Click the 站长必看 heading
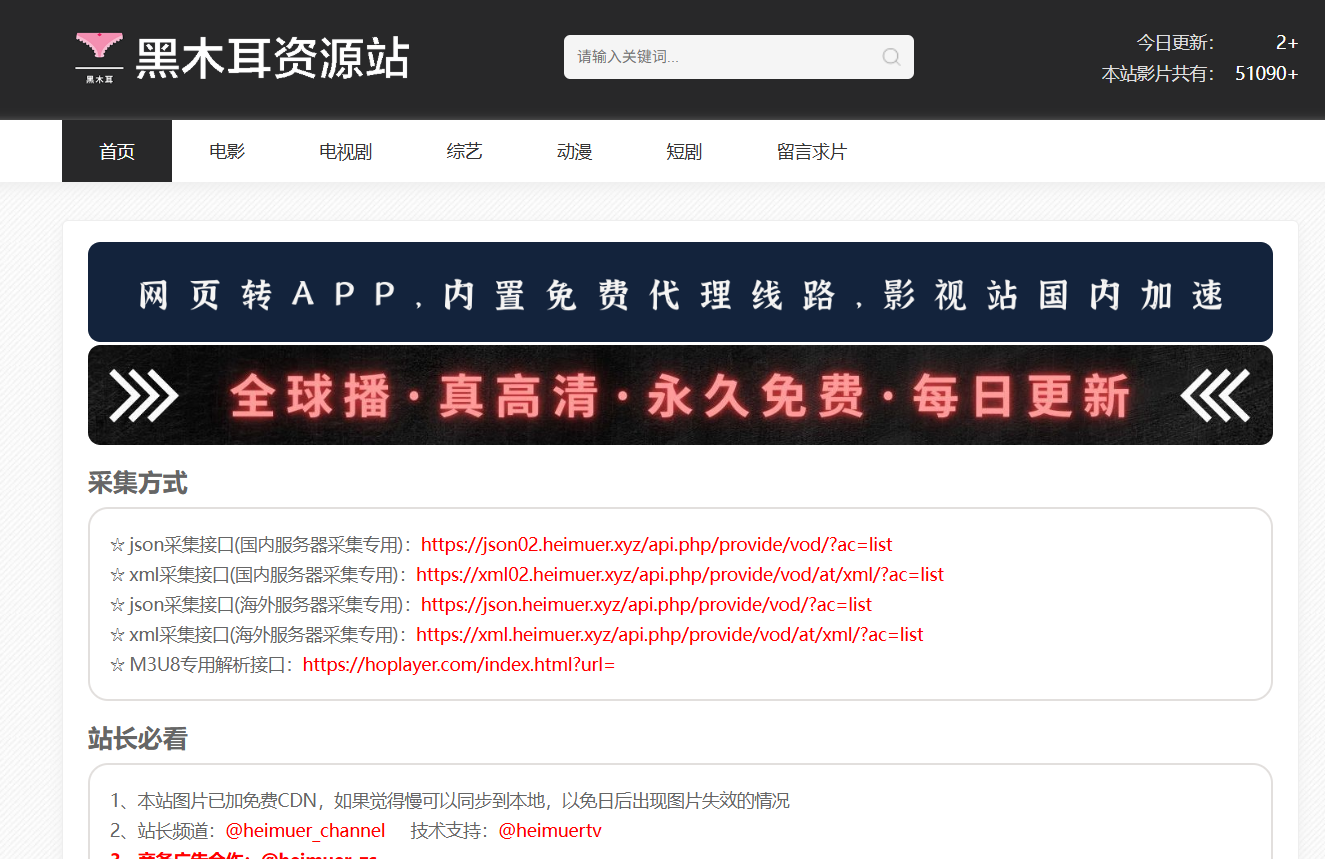This screenshot has width=1325, height=859. [138, 739]
